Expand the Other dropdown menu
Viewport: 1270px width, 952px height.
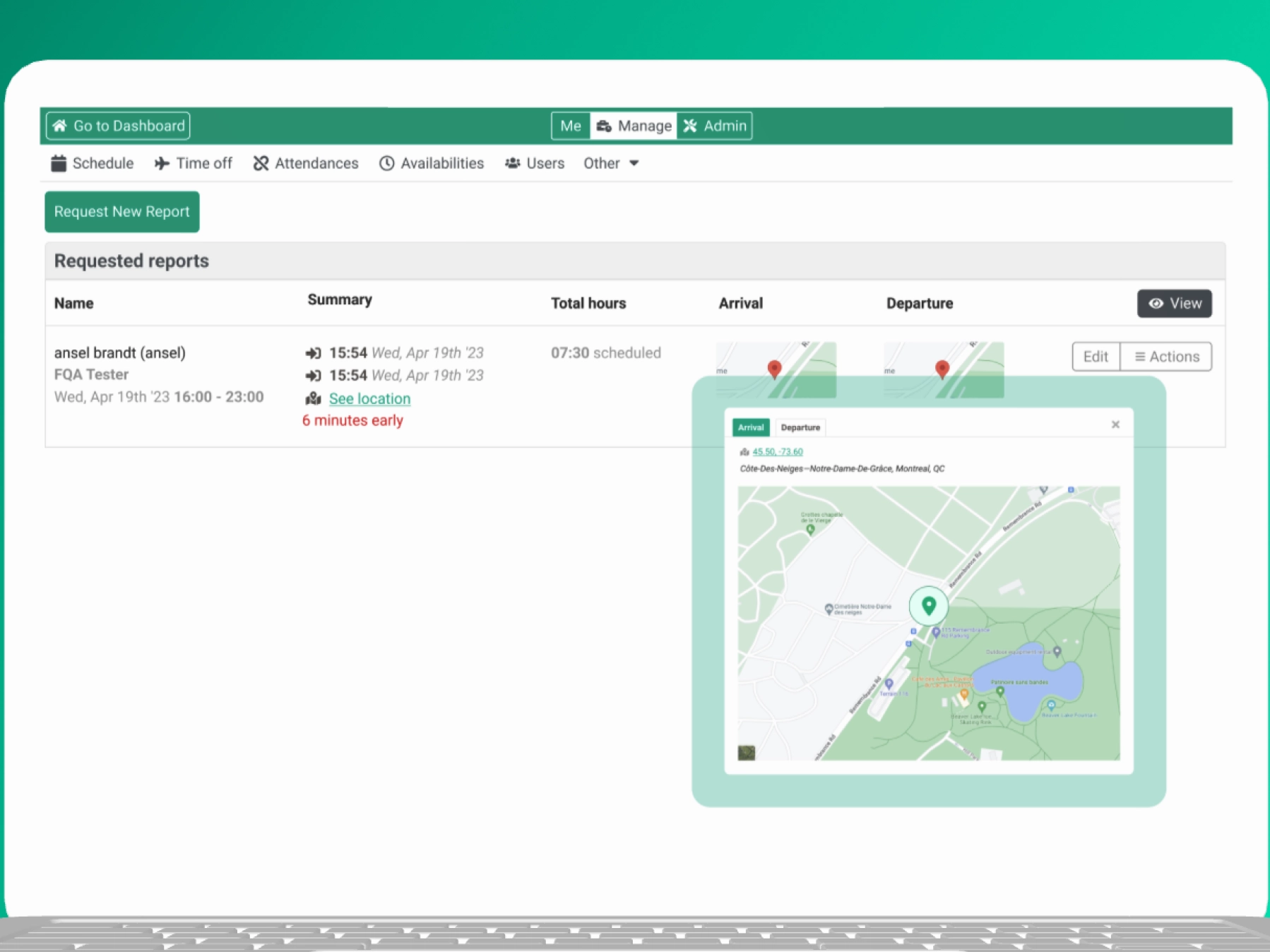611,163
